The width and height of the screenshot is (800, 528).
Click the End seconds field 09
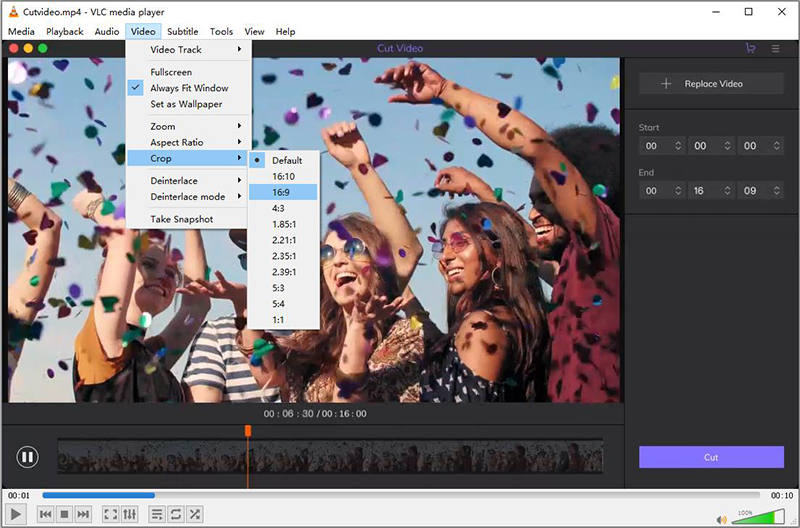(x=761, y=191)
